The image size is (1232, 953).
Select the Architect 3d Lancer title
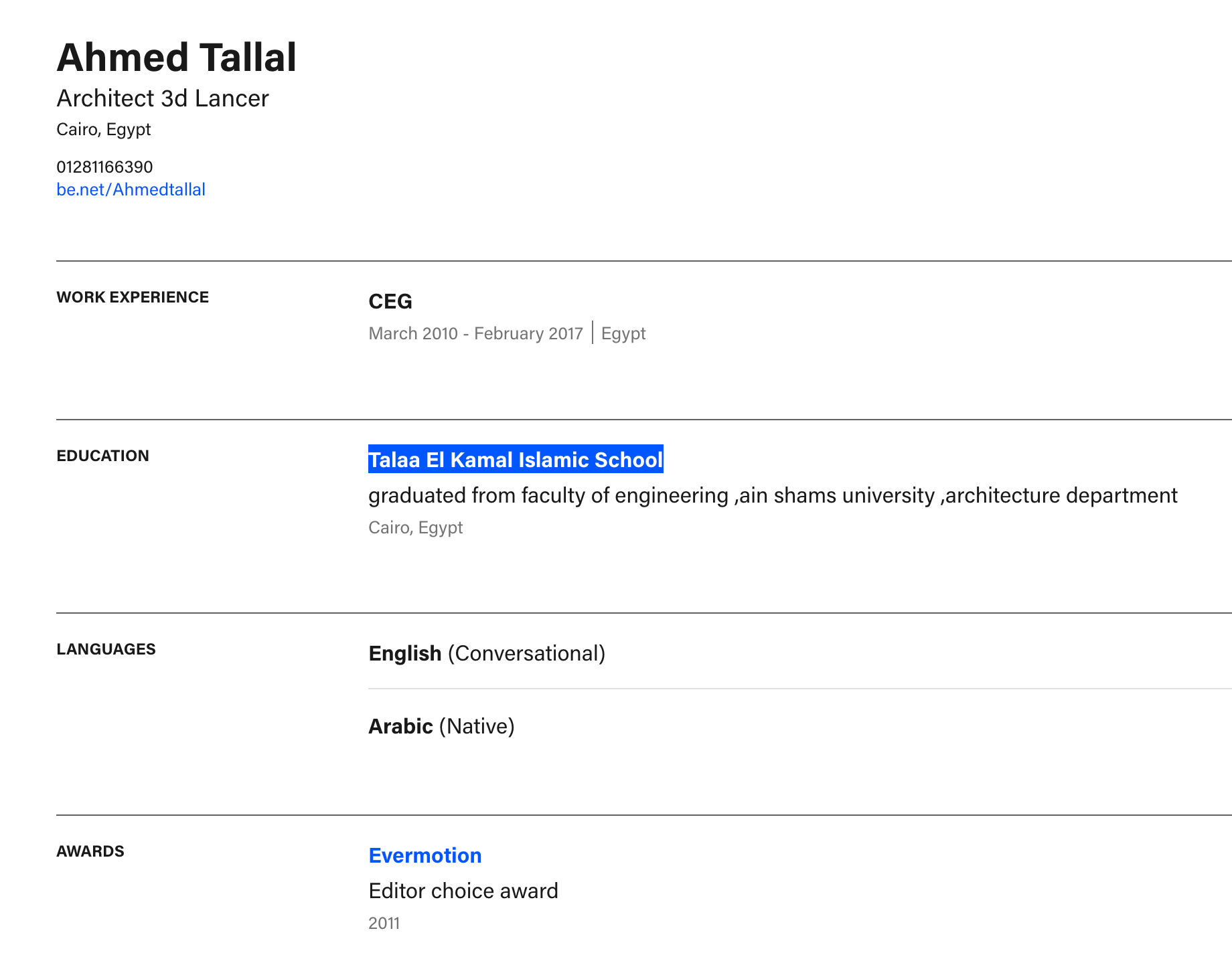[163, 98]
